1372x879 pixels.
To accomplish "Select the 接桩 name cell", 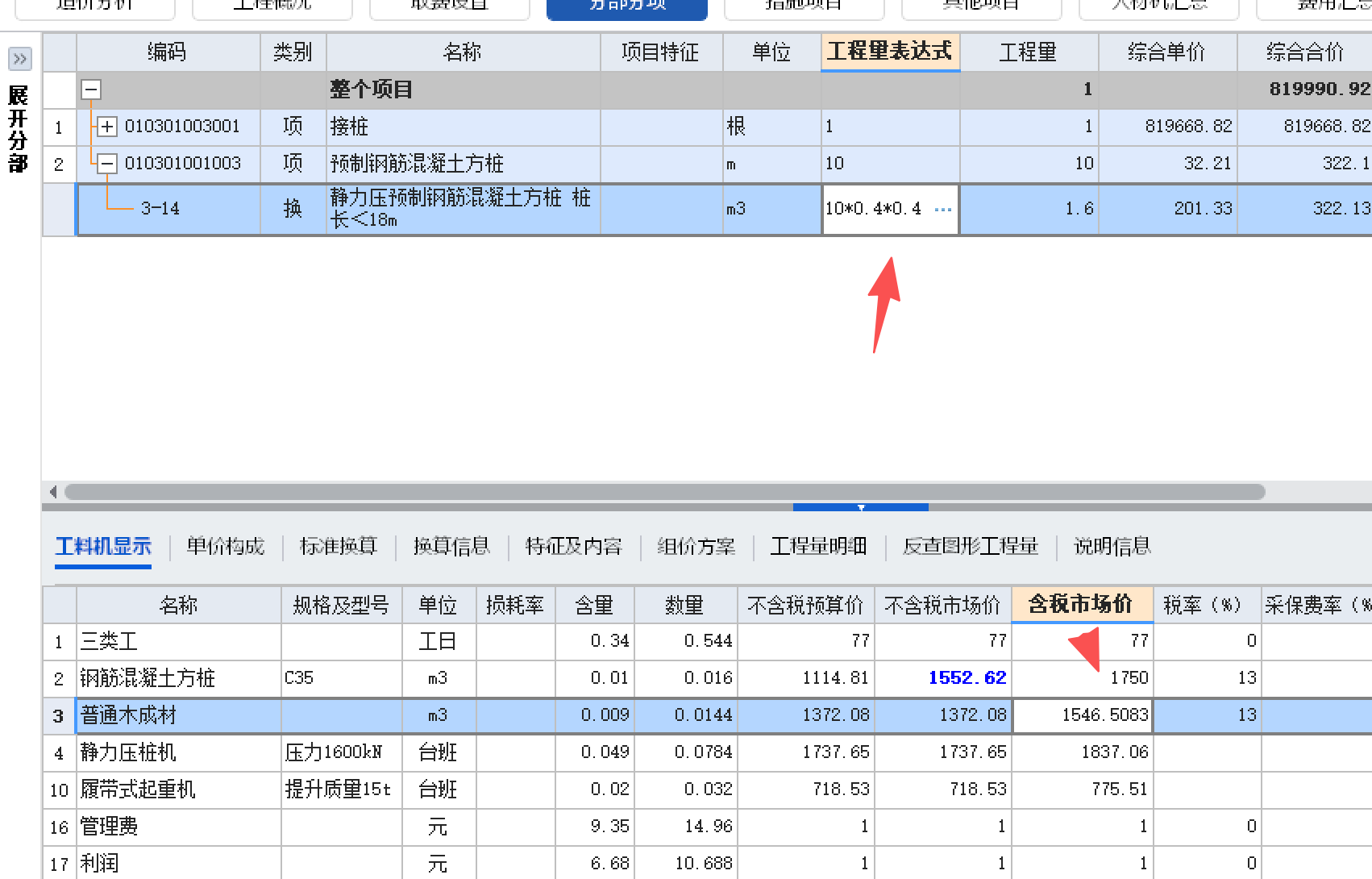I will tap(463, 127).
